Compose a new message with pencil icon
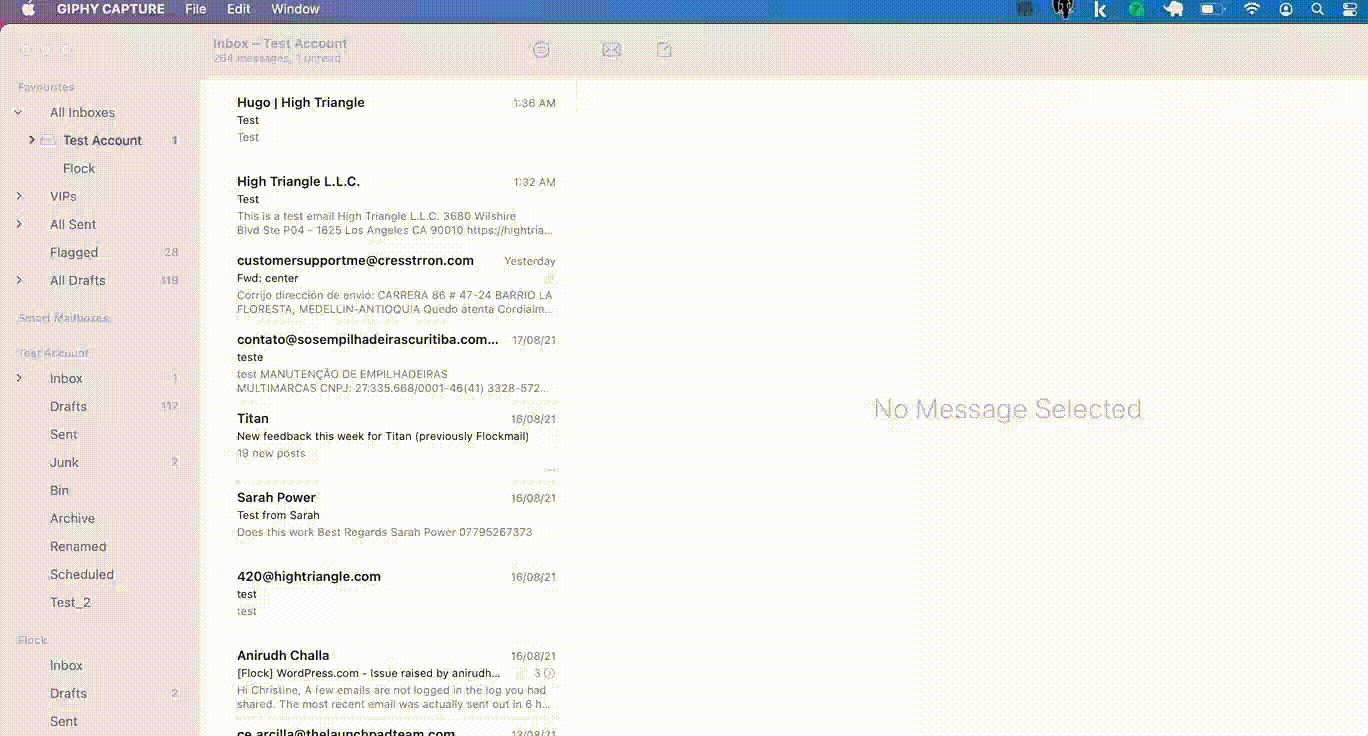This screenshot has width=1368, height=736. [x=664, y=49]
